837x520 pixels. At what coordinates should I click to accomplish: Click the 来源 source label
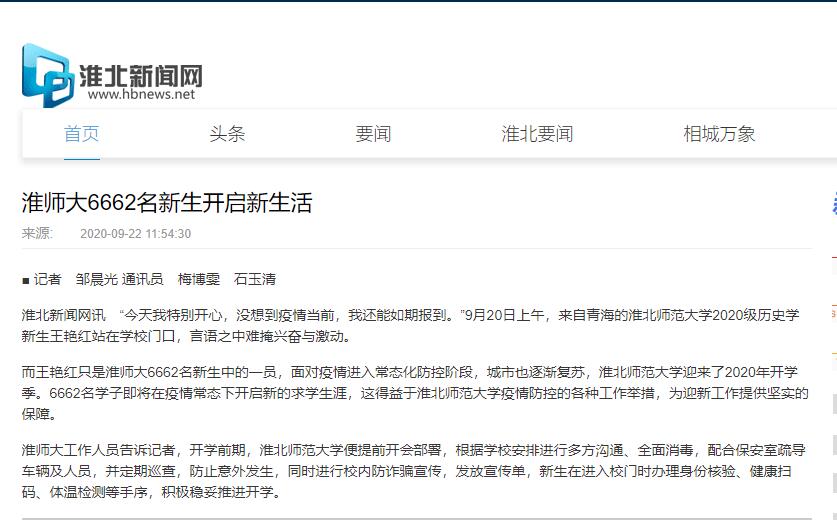tap(37, 234)
